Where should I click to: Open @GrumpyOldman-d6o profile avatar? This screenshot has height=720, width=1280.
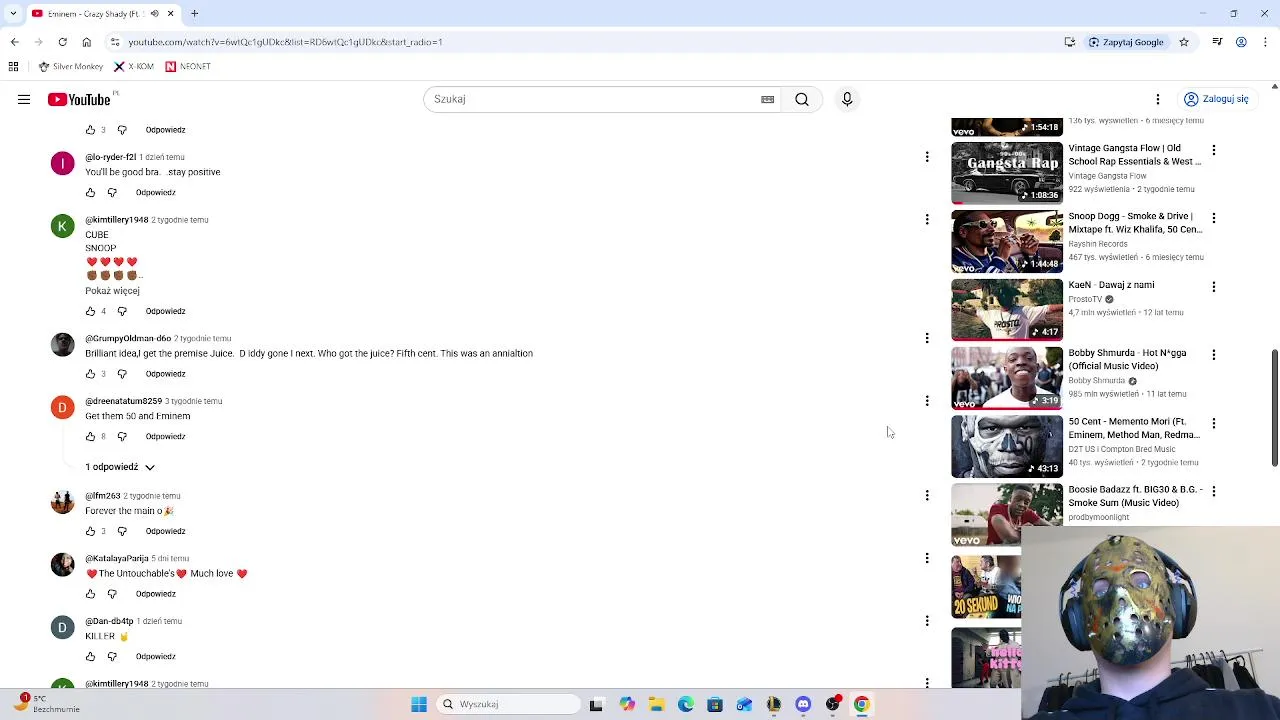[x=62, y=345]
